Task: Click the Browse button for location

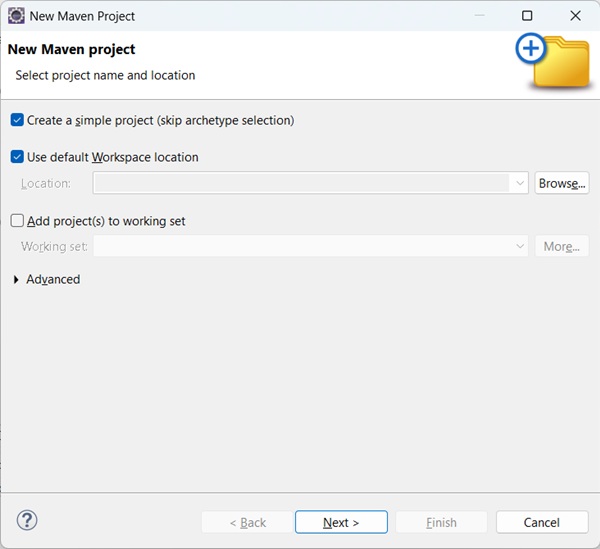Action: (x=562, y=184)
